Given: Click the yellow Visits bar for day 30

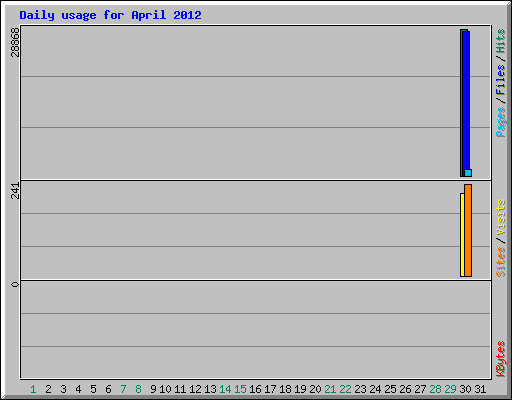Looking at the screenshot, I should 462,235.
